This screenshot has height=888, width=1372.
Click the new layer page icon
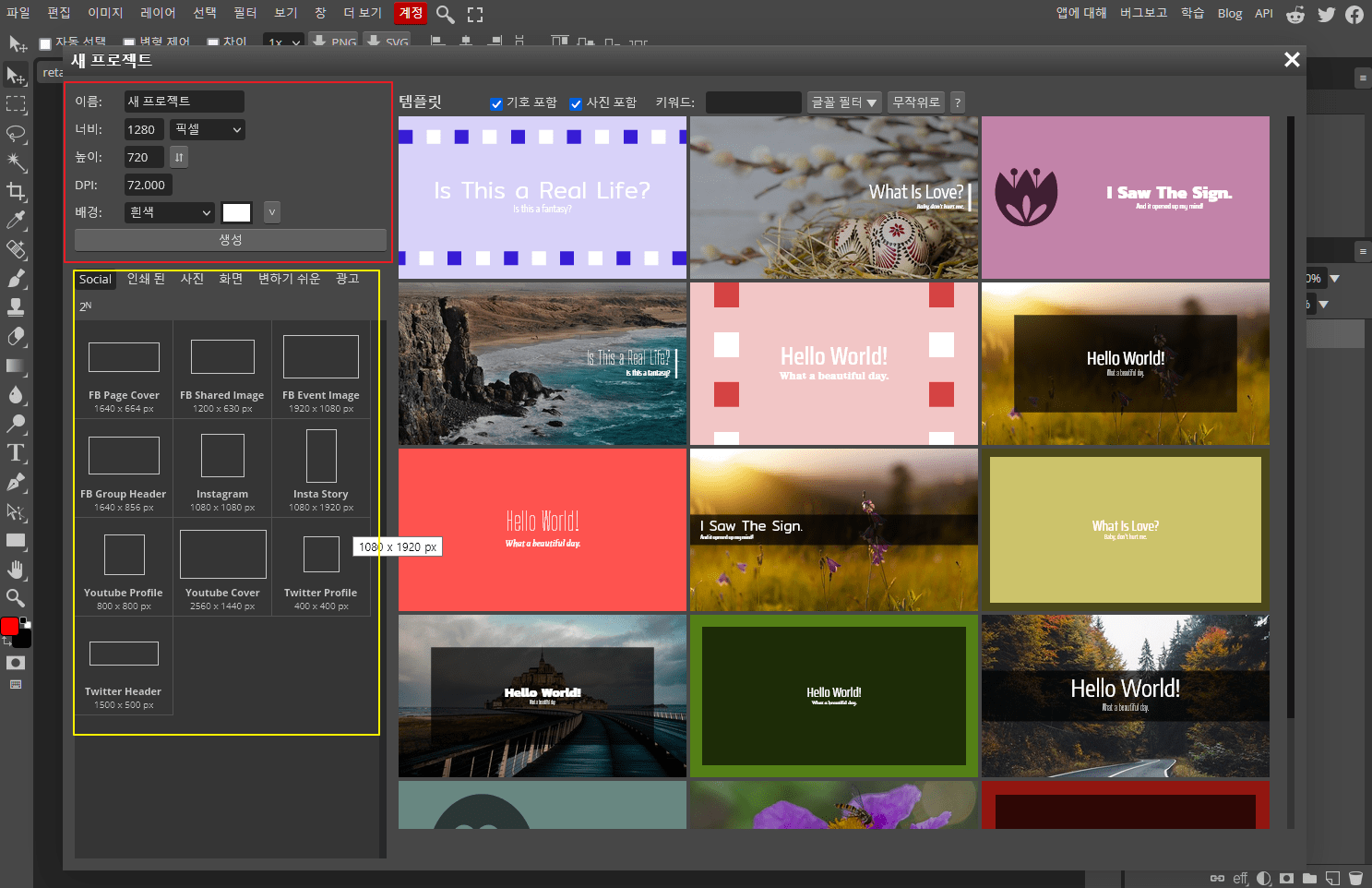click(x=1332, y=878)
